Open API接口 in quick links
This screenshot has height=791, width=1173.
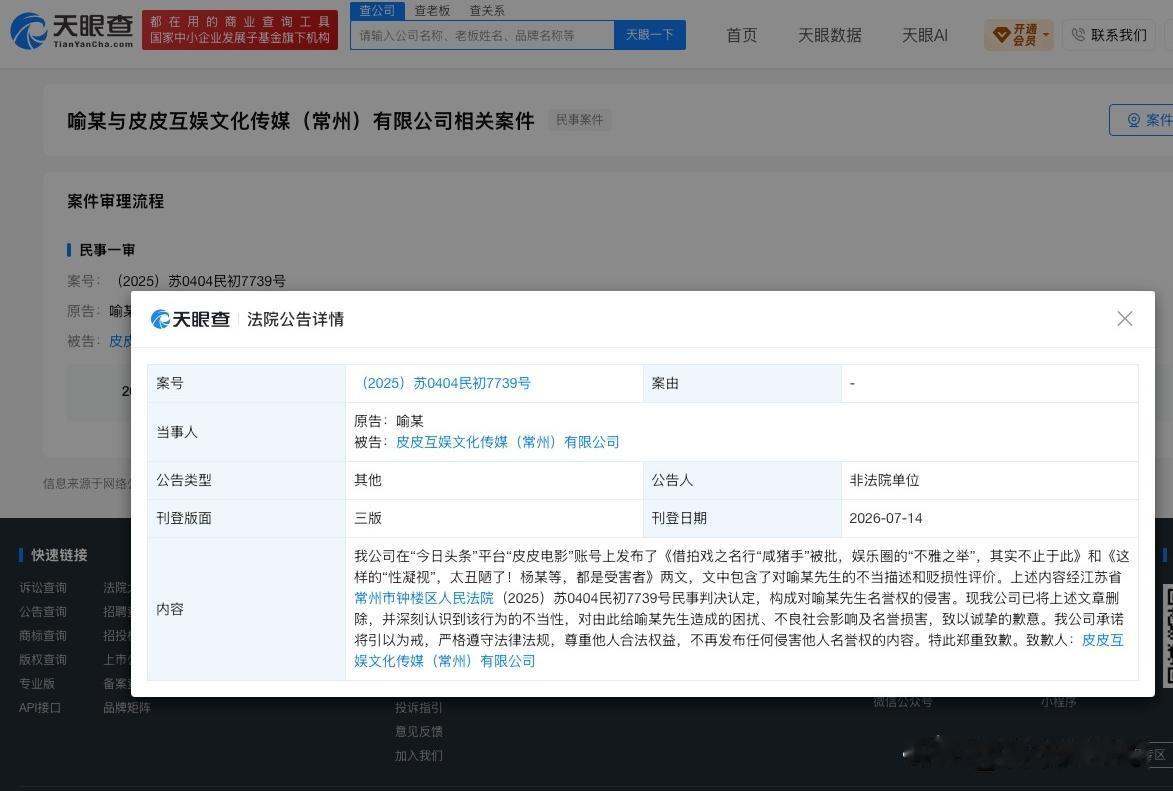[40, 707]
